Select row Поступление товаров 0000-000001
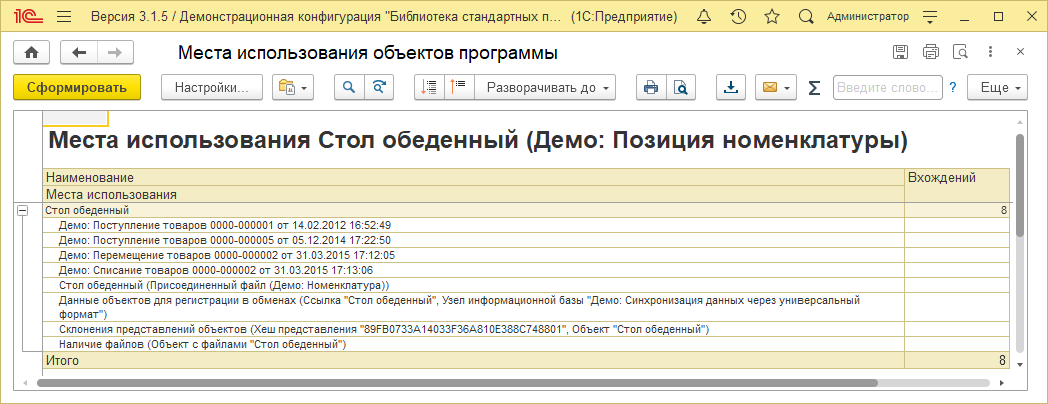 click(526, 225)
